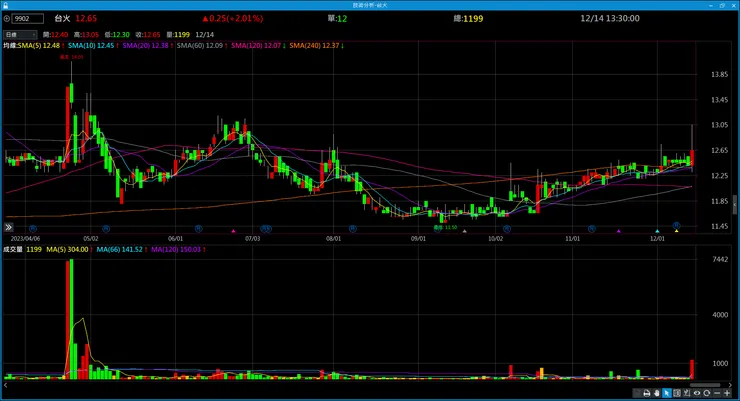Focus the stock code field showing 9902
Image resolution: width=740 pixels, height=401 pixels.
(x=27, y=19)
